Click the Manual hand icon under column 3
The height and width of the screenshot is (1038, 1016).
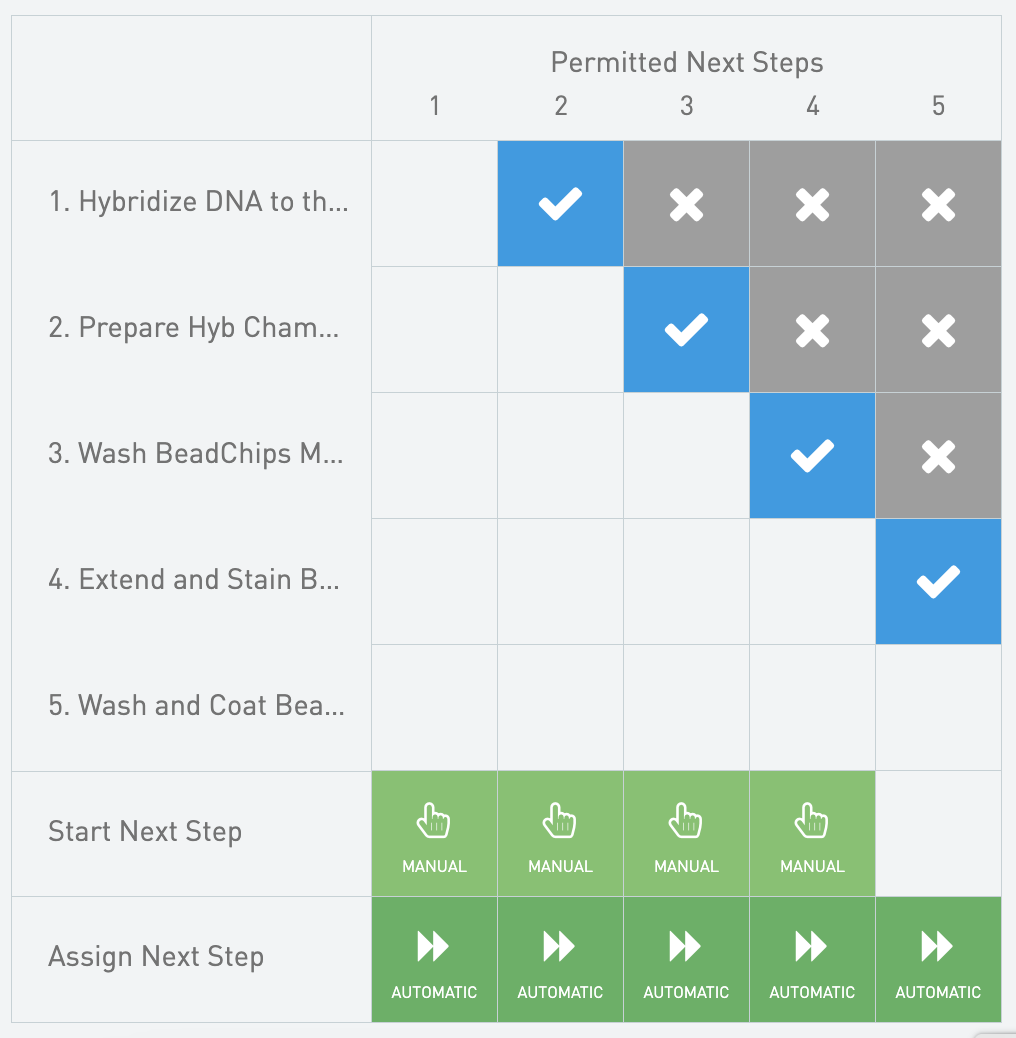686,823
